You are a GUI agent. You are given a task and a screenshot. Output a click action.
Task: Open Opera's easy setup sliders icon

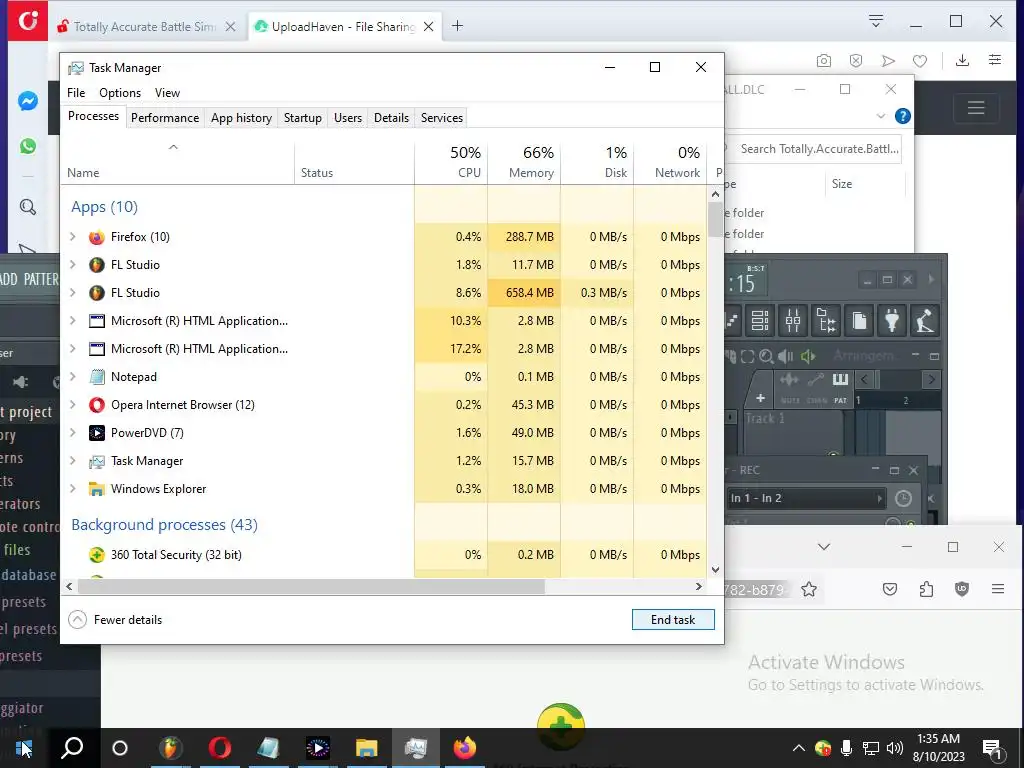(995, 60)
